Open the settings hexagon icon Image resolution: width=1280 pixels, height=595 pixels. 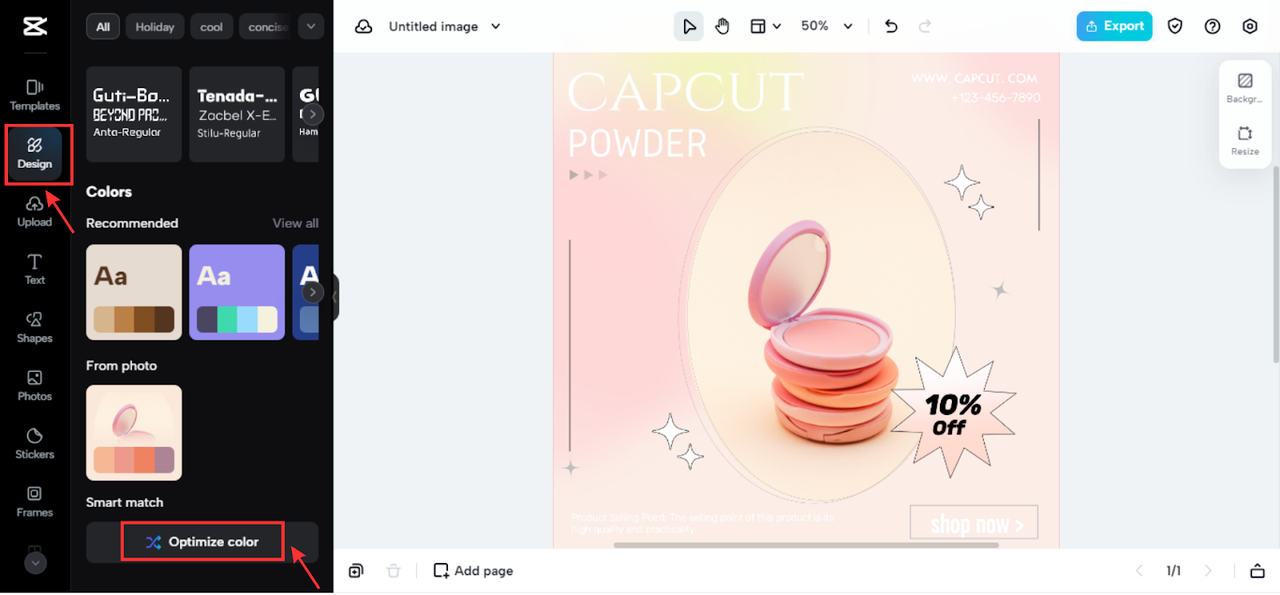tap(1250, 27)
